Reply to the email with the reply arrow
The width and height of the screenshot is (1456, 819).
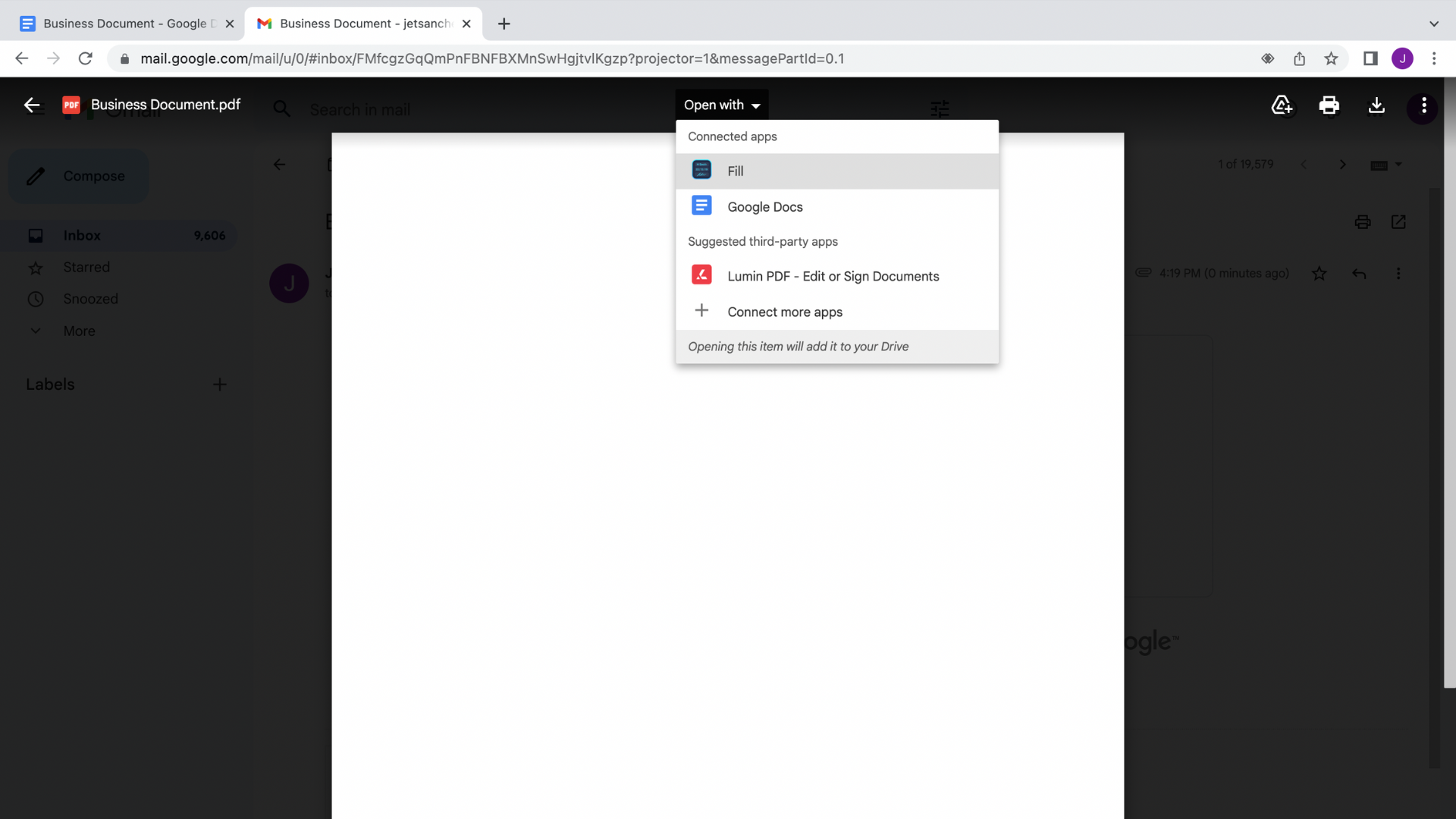[x=1360, y=274]
